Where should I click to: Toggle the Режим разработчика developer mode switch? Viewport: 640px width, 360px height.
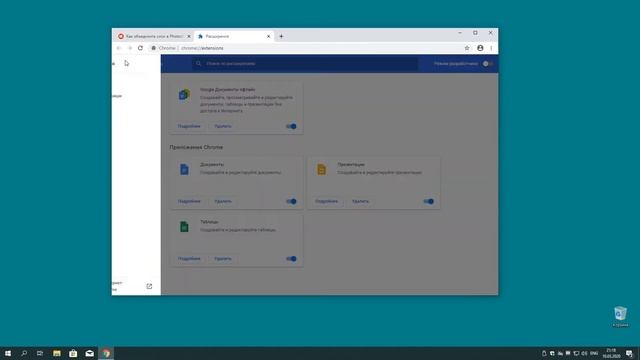point(487,64)
